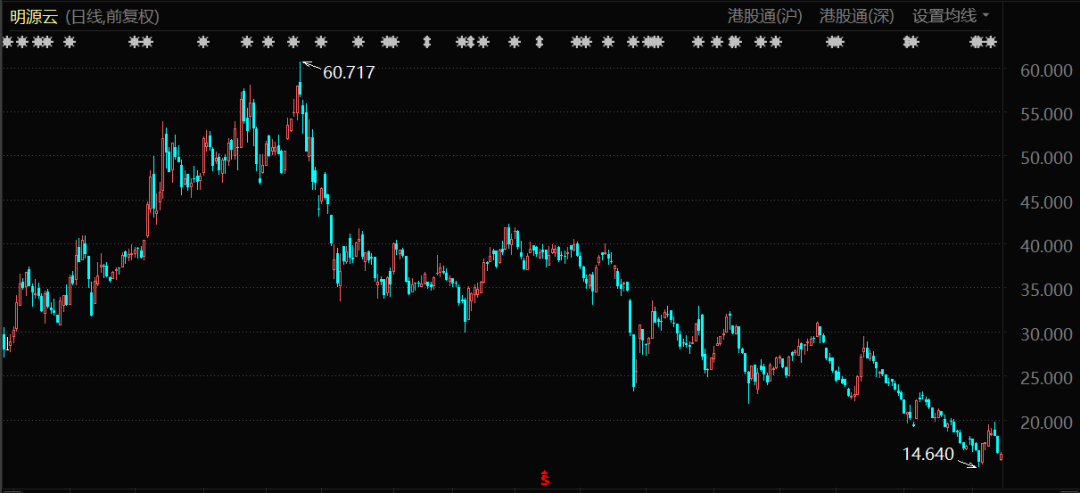Open the 设置均线 moving average settings
The height and width of the screenshot is (493, 1080).
tap(944, 16)
